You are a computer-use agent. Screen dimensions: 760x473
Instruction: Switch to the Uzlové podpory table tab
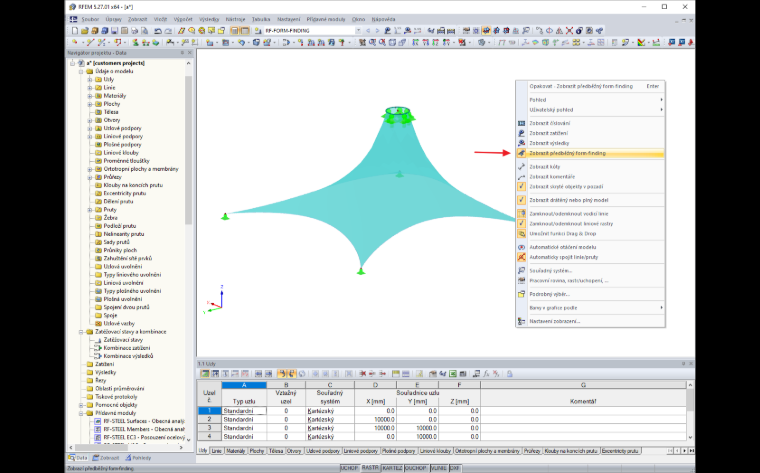(x=323, y=451)
